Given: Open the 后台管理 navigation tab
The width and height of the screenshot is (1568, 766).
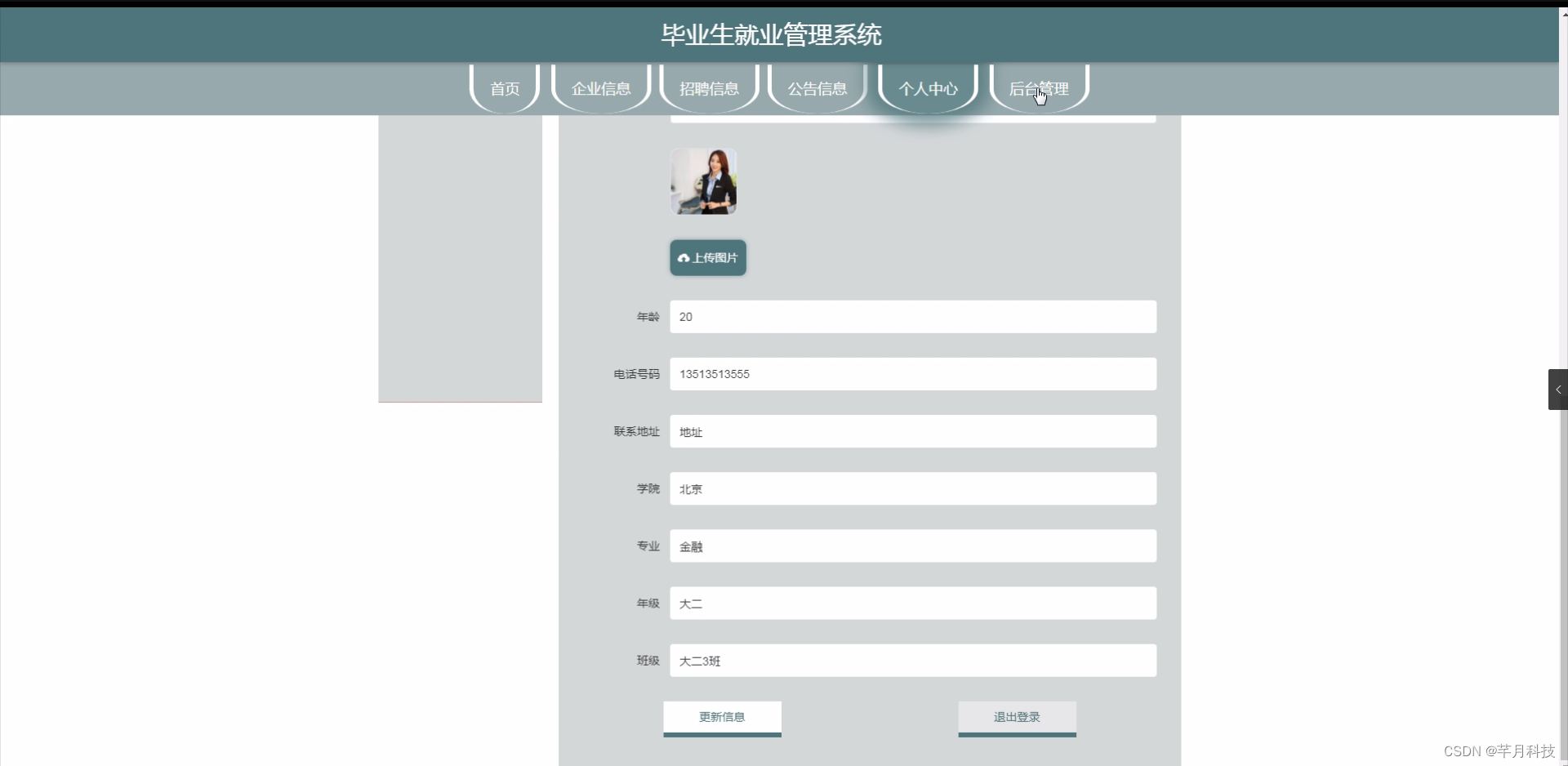Looking at the screenshot, I should [x=1038, y=88].
